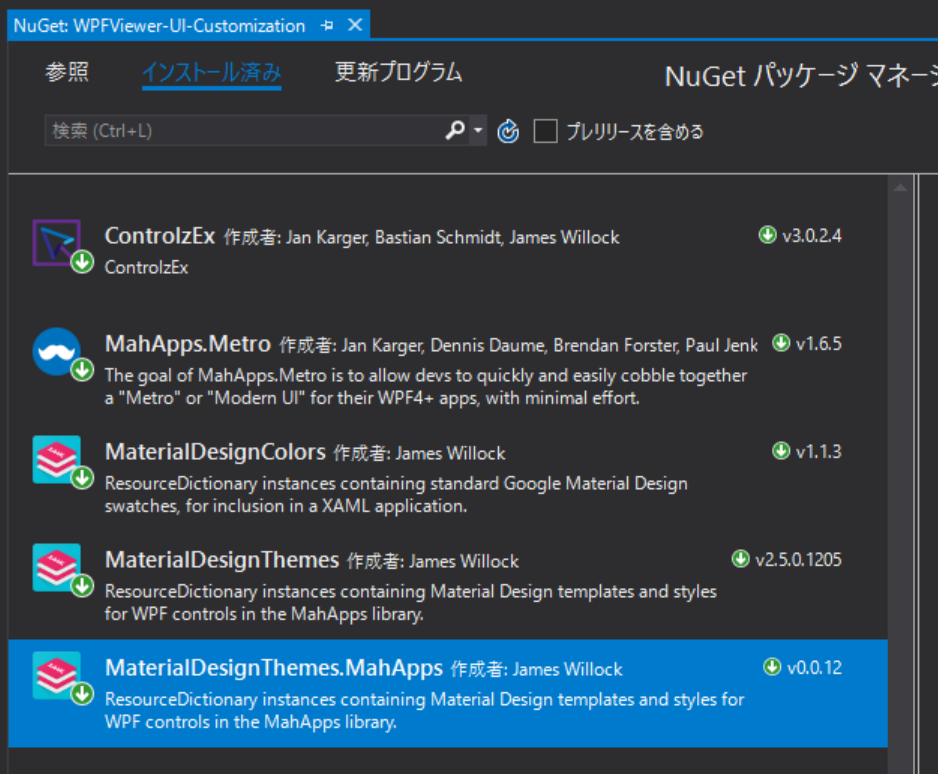The width and height of the screenshot is (938, 774).
Task: Click green installed icon next to v3.0.2.4
Action: pyautogui.click(x=768, y=234)
